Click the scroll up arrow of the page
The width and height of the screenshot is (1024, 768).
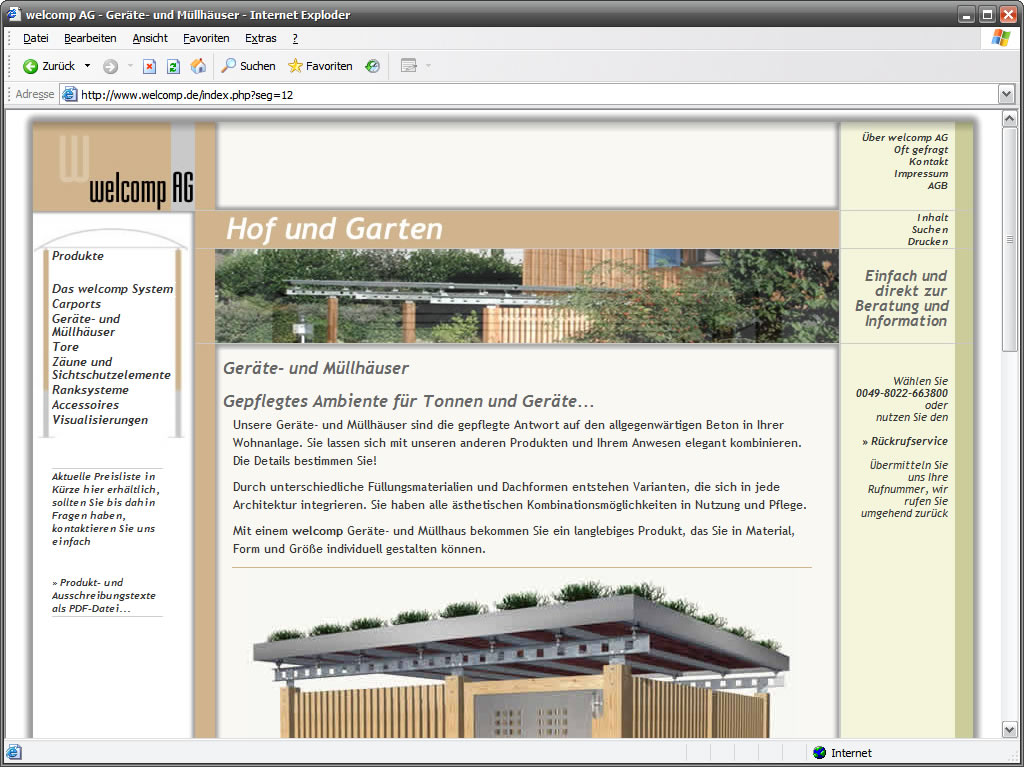tap(1010, 119)
